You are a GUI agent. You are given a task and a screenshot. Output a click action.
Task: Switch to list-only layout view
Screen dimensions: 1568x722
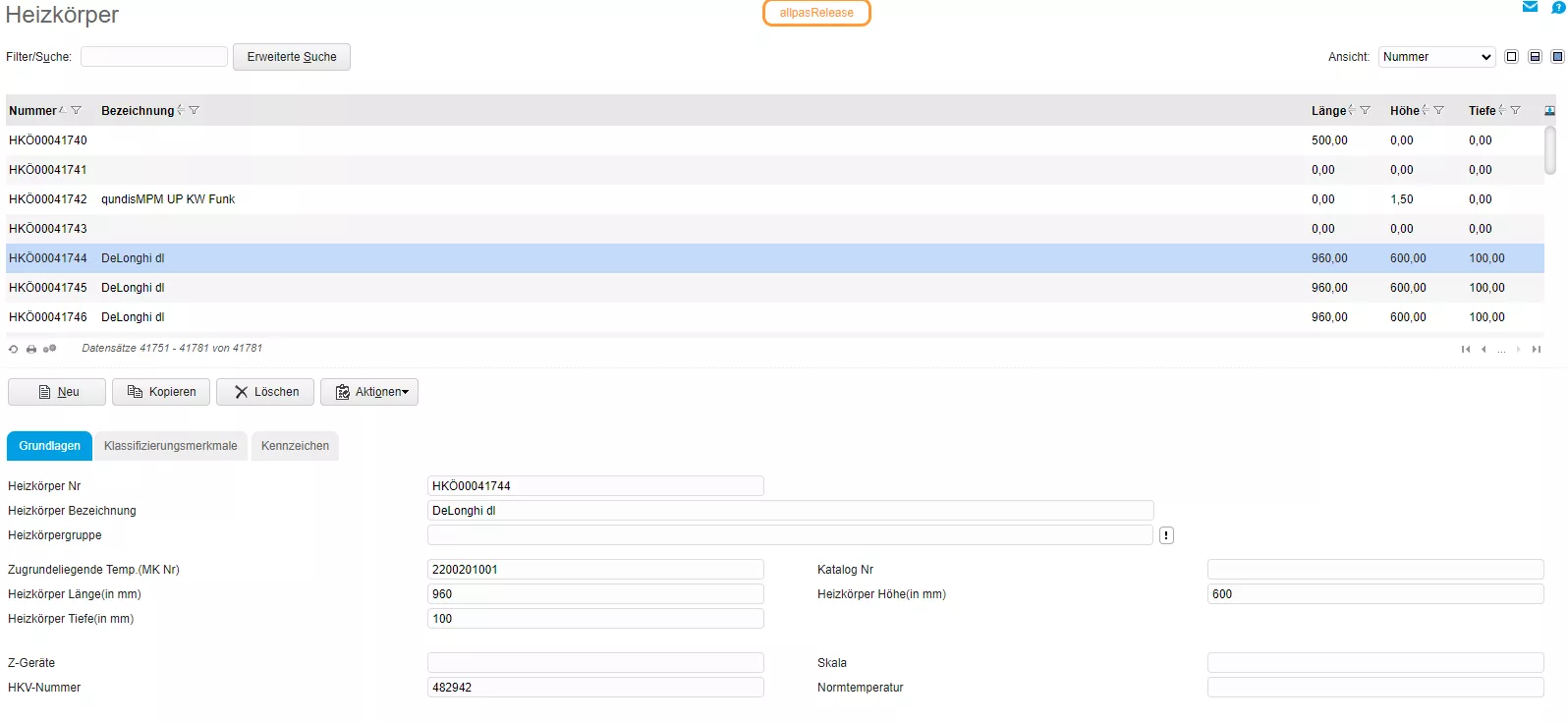tap(1512, 57)
